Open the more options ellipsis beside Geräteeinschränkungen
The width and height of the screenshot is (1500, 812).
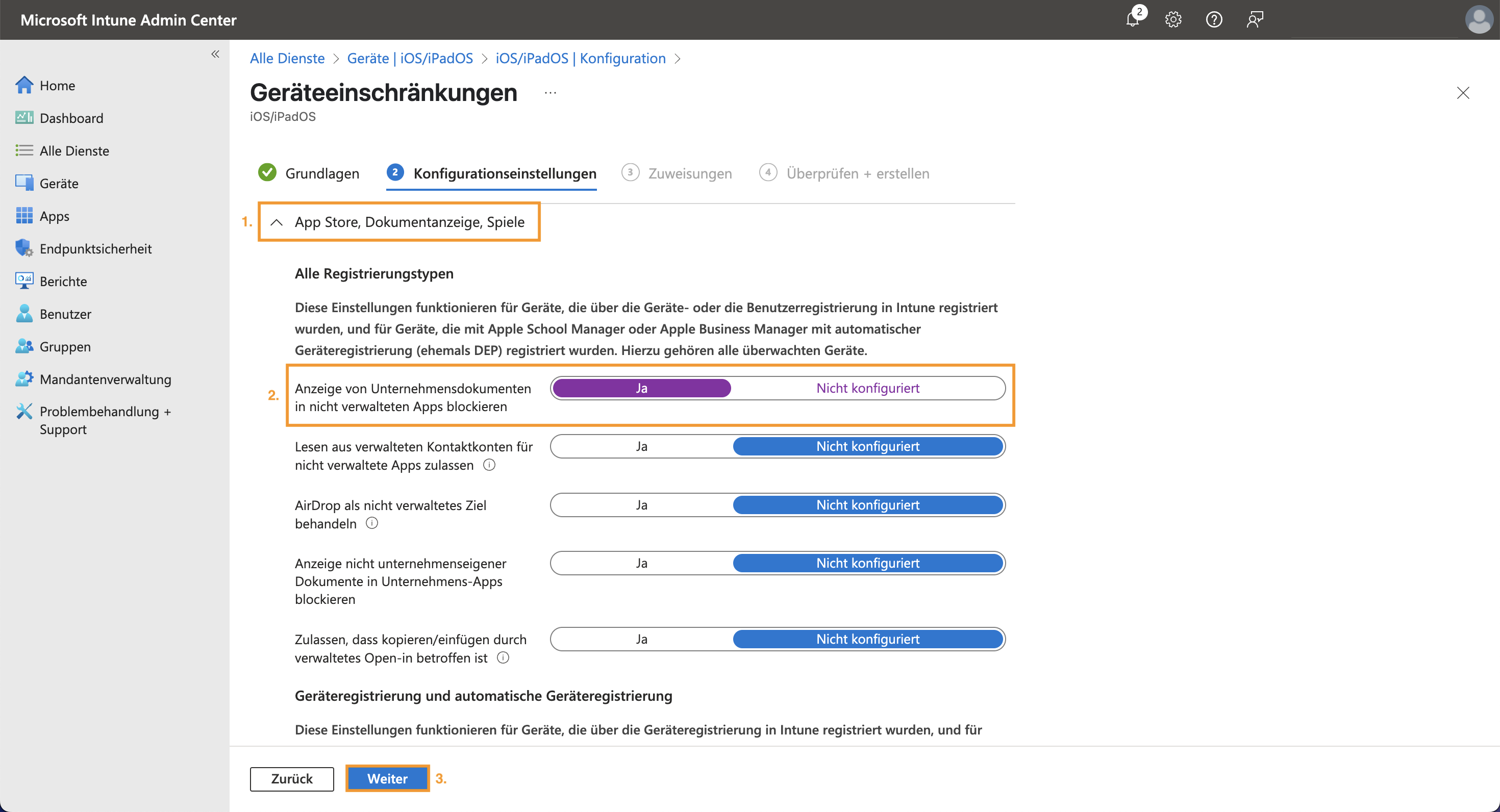551,92
